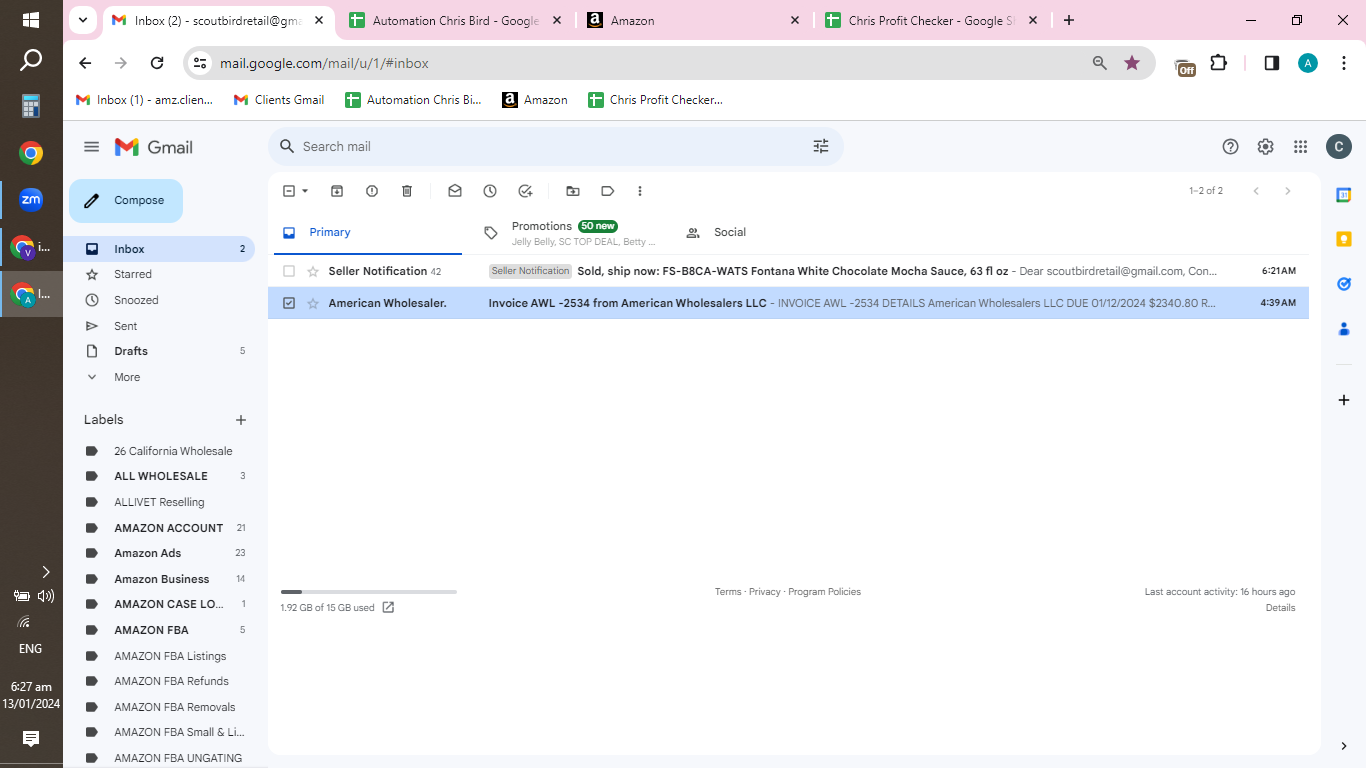
Task: Bookmark star icon in the address bar
Action: pos(1132,63)
